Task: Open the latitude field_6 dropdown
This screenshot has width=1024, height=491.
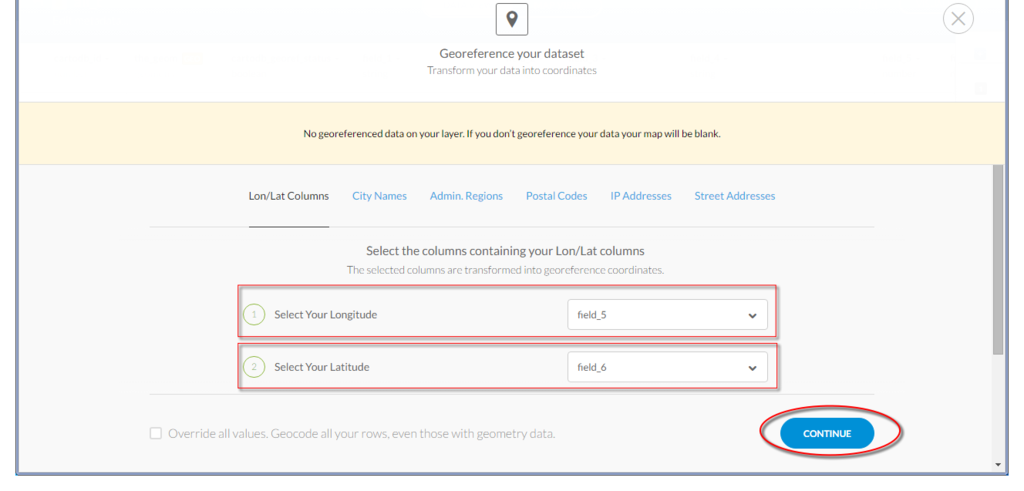Action: click(667, 367)
